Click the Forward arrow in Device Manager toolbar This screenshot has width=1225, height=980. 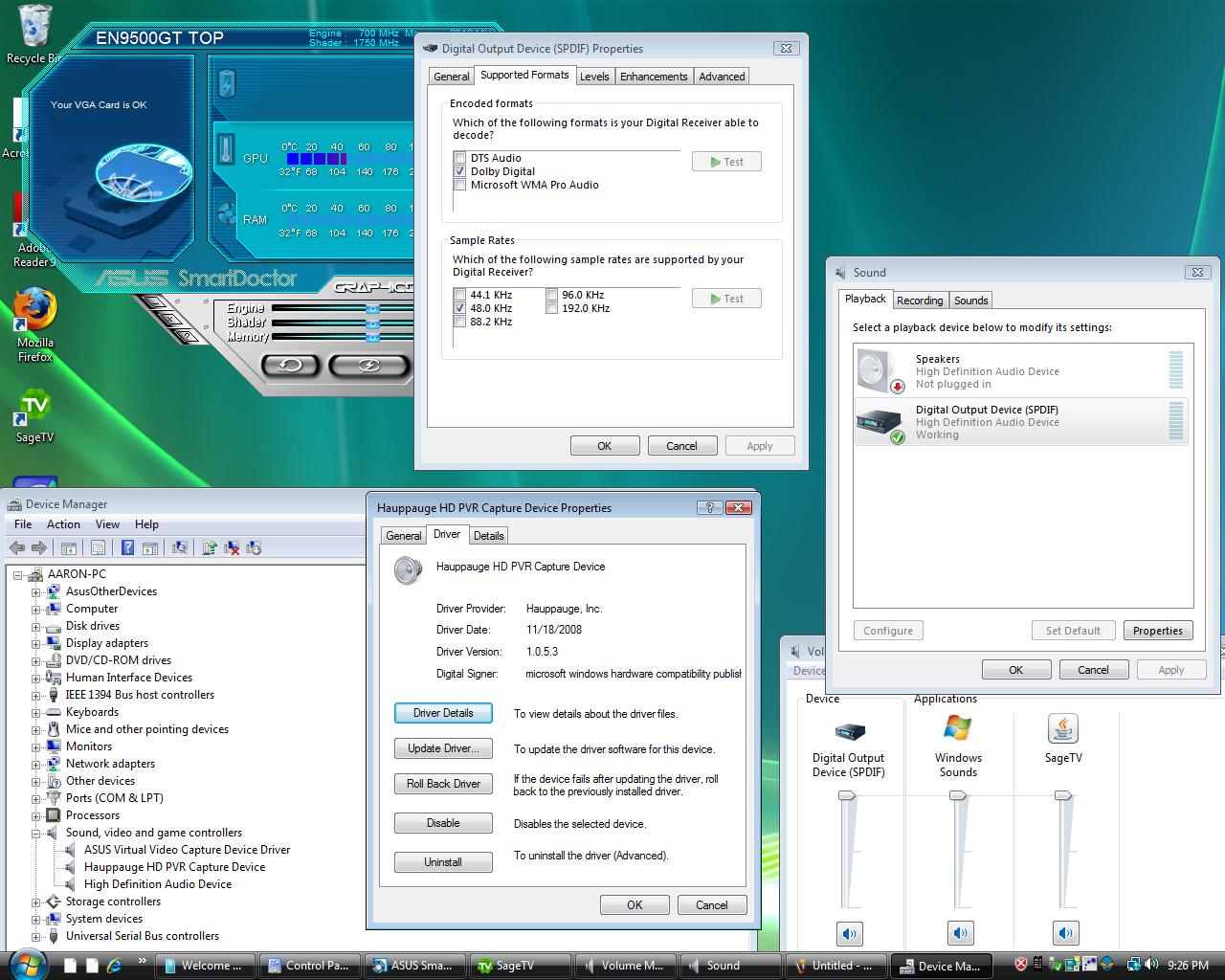pyautogui.click(x=38, y=547)
